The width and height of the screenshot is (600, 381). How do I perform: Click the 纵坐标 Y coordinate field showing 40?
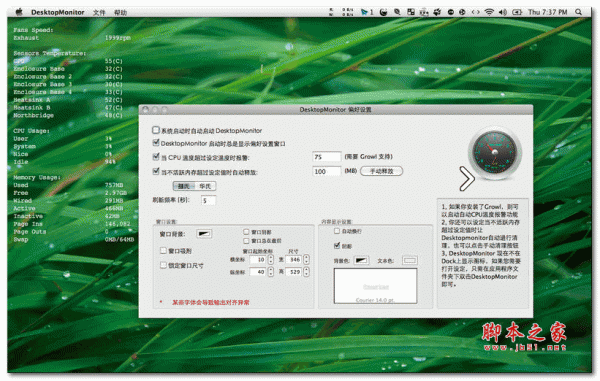pyautogui.click(x=258, y=272)
